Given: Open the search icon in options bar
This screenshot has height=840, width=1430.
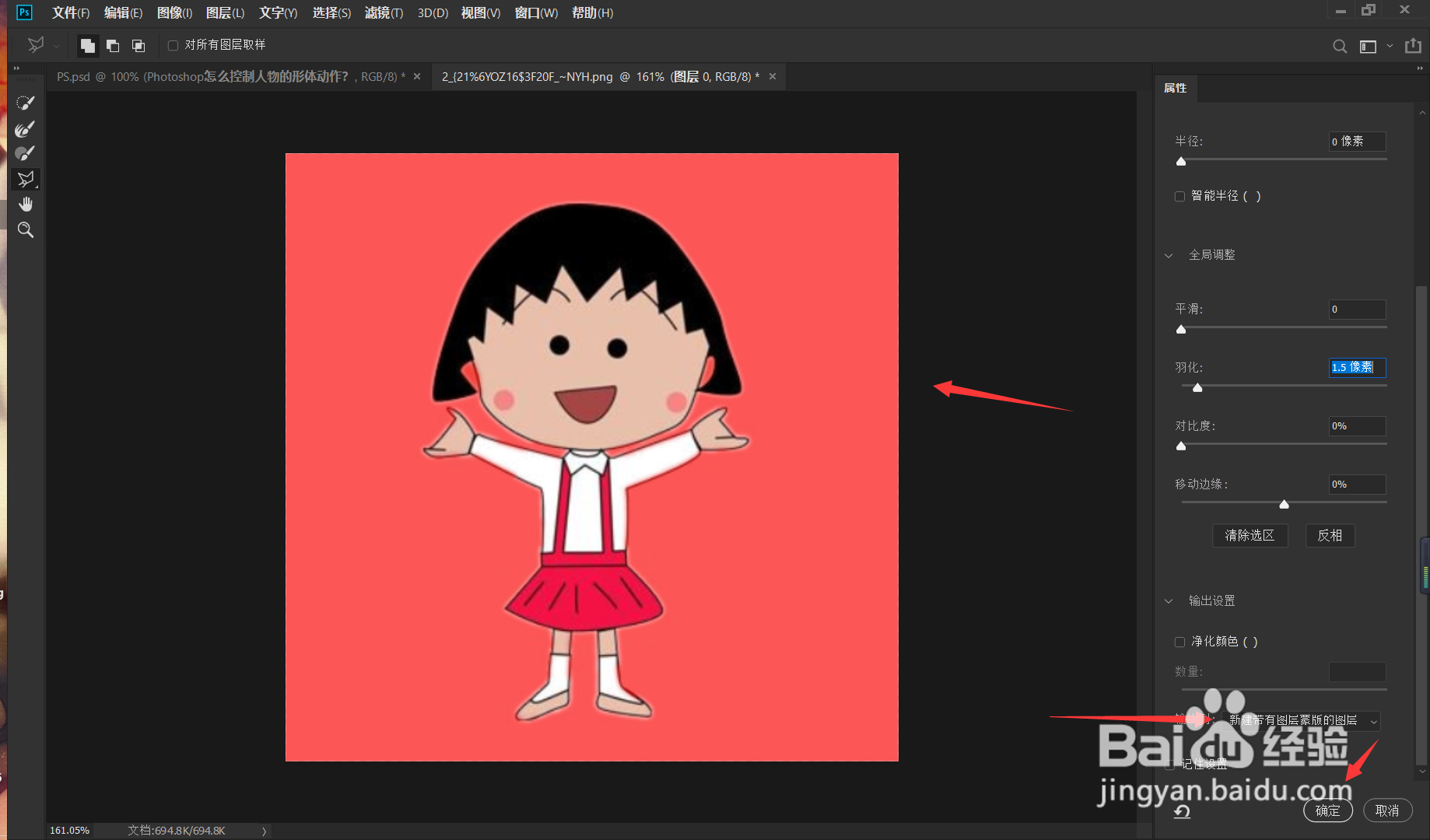Looking at the screenshot, I should tap(1340, 47).
